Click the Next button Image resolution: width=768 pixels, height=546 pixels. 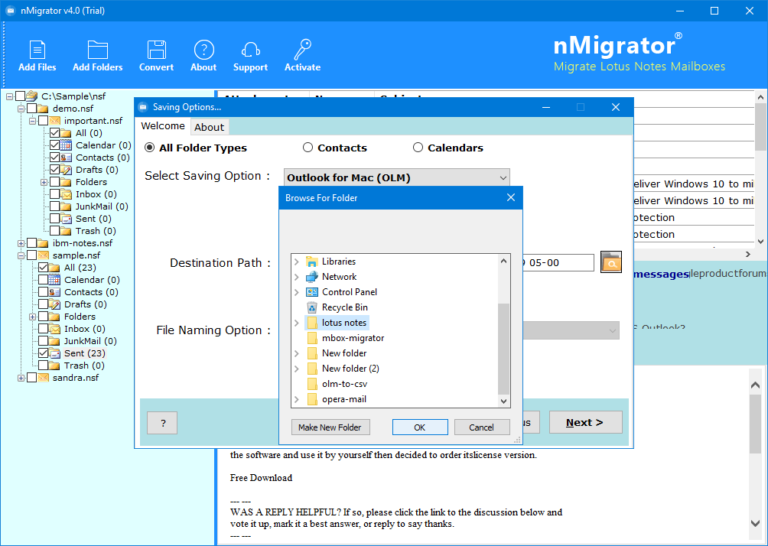coord(585,422)
